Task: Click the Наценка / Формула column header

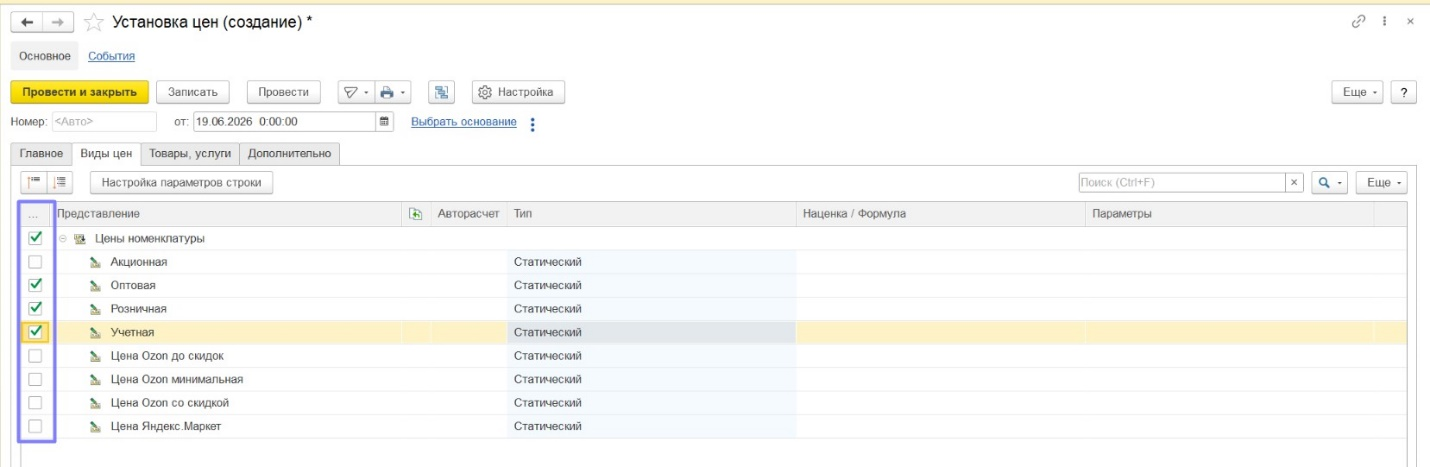Action: [941, 214]
